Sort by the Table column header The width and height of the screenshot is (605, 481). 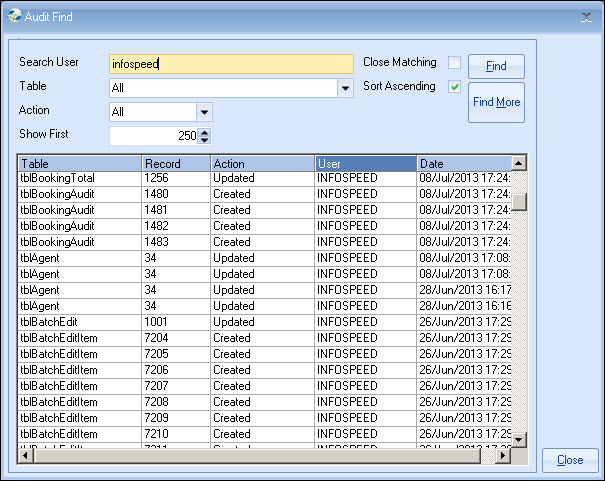pyautogui.click(x=79, y=163)
